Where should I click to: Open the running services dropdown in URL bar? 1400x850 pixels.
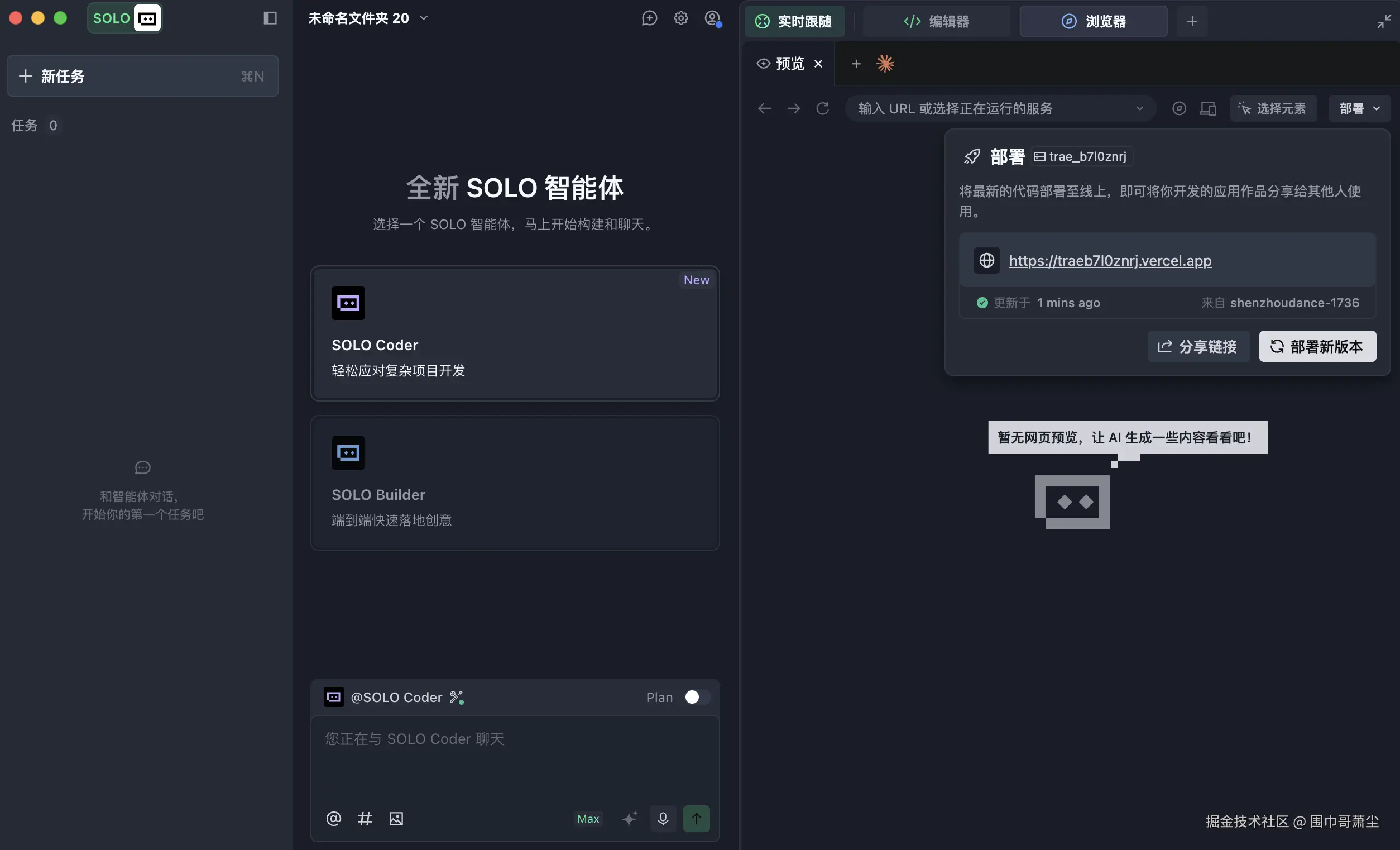click(x=1140, y=108)
